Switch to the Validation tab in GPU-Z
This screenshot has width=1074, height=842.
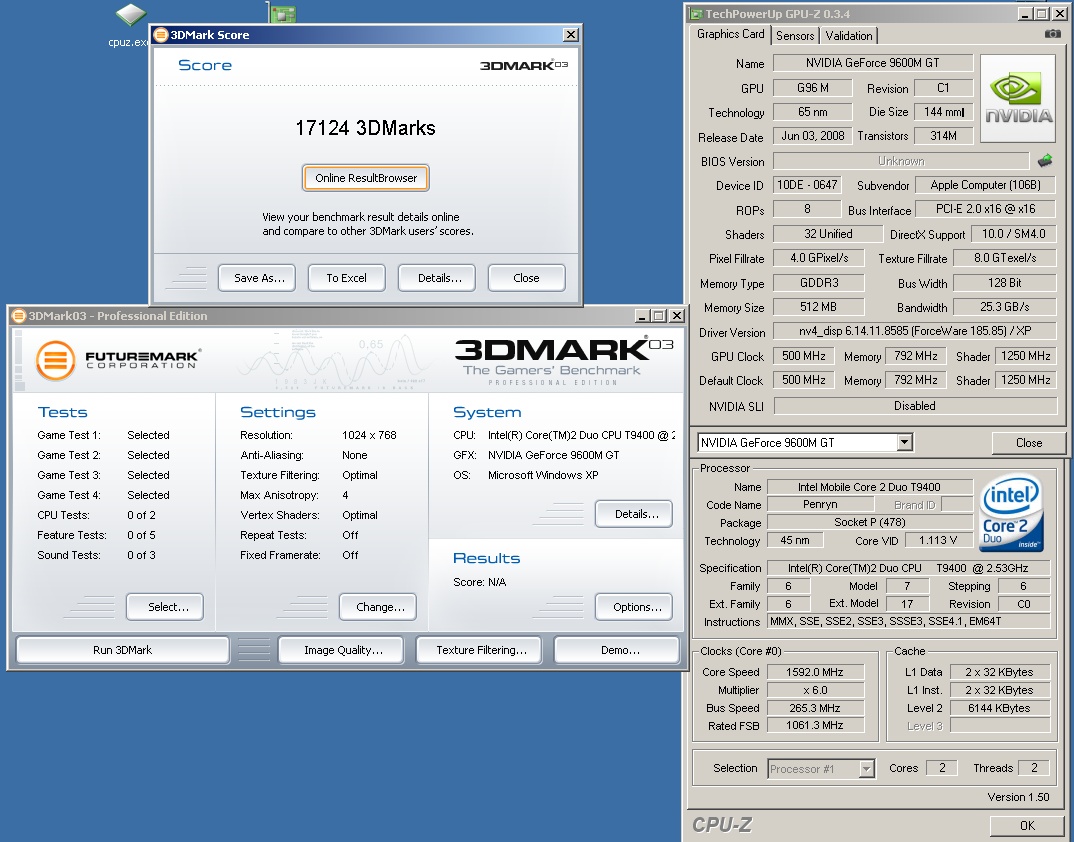click(849, 36)
